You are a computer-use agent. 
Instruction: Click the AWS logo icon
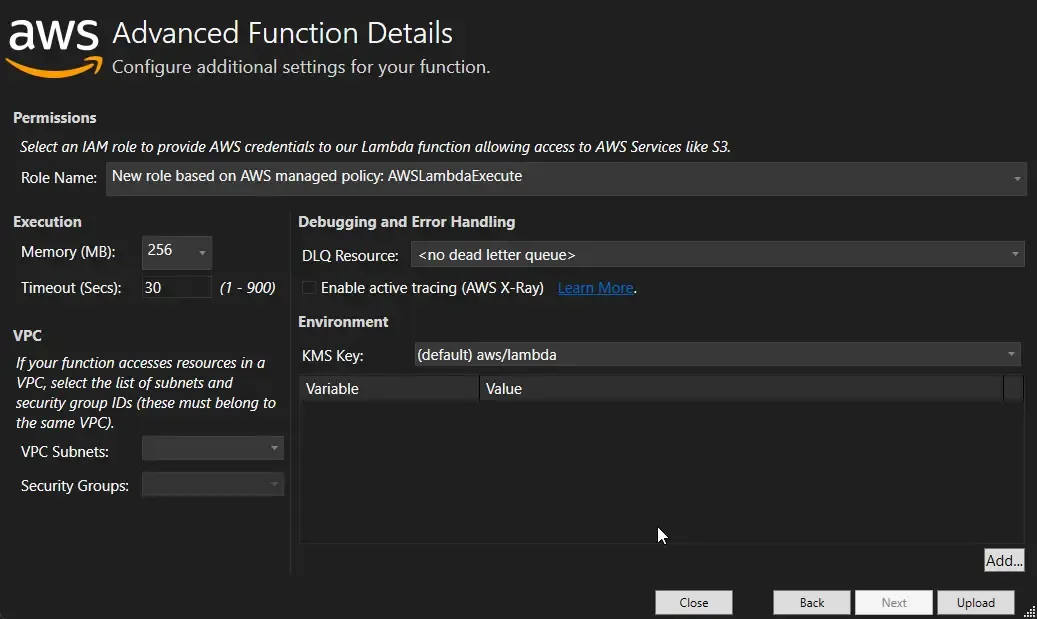[52, 42]
